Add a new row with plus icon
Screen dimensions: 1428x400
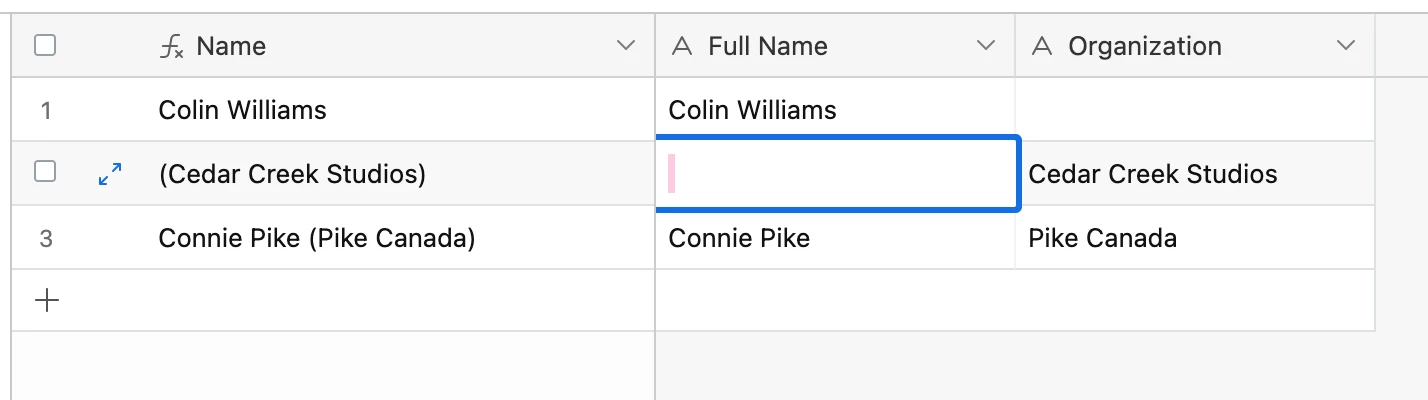pos(46,300)
